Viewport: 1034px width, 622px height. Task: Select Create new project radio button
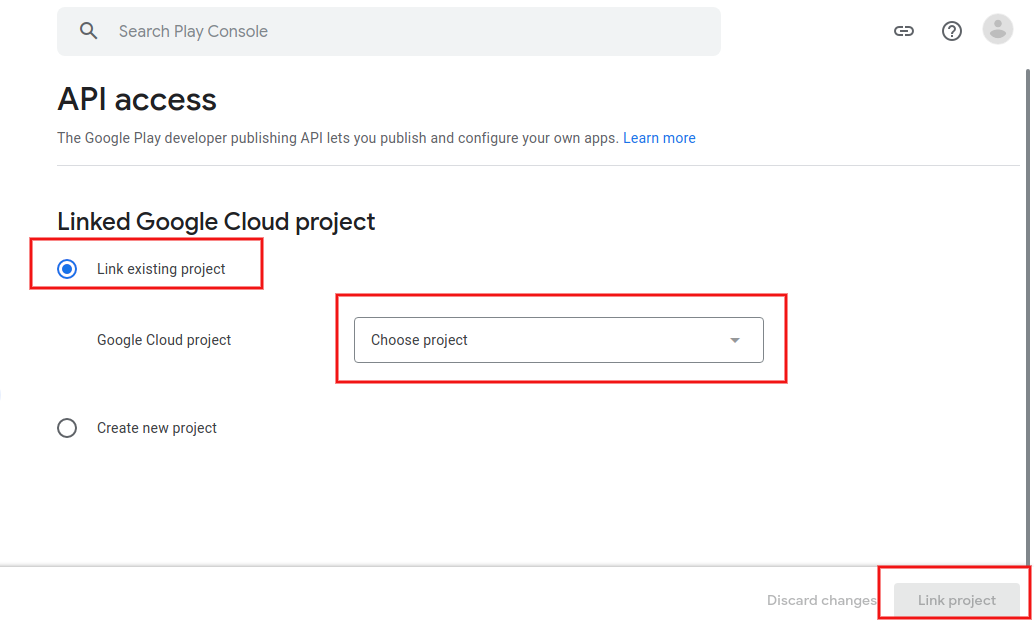[67, 428]
